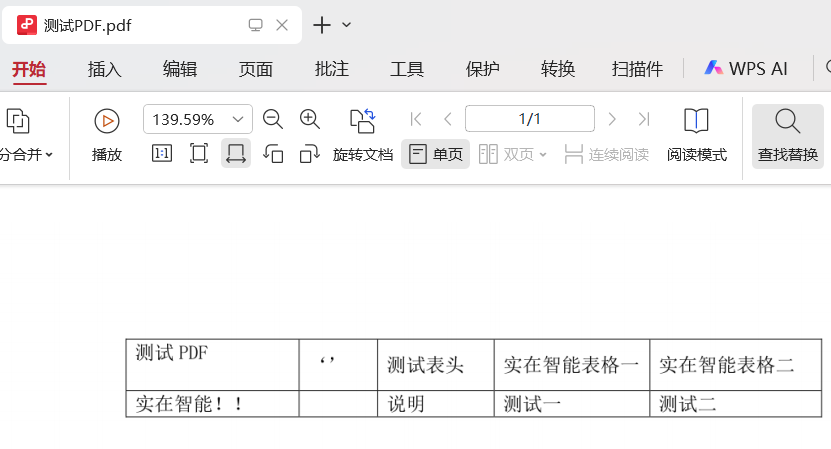Open Find and Replace (查找替换)
Viewport: 831px width, 449px height.
(788, 136)
